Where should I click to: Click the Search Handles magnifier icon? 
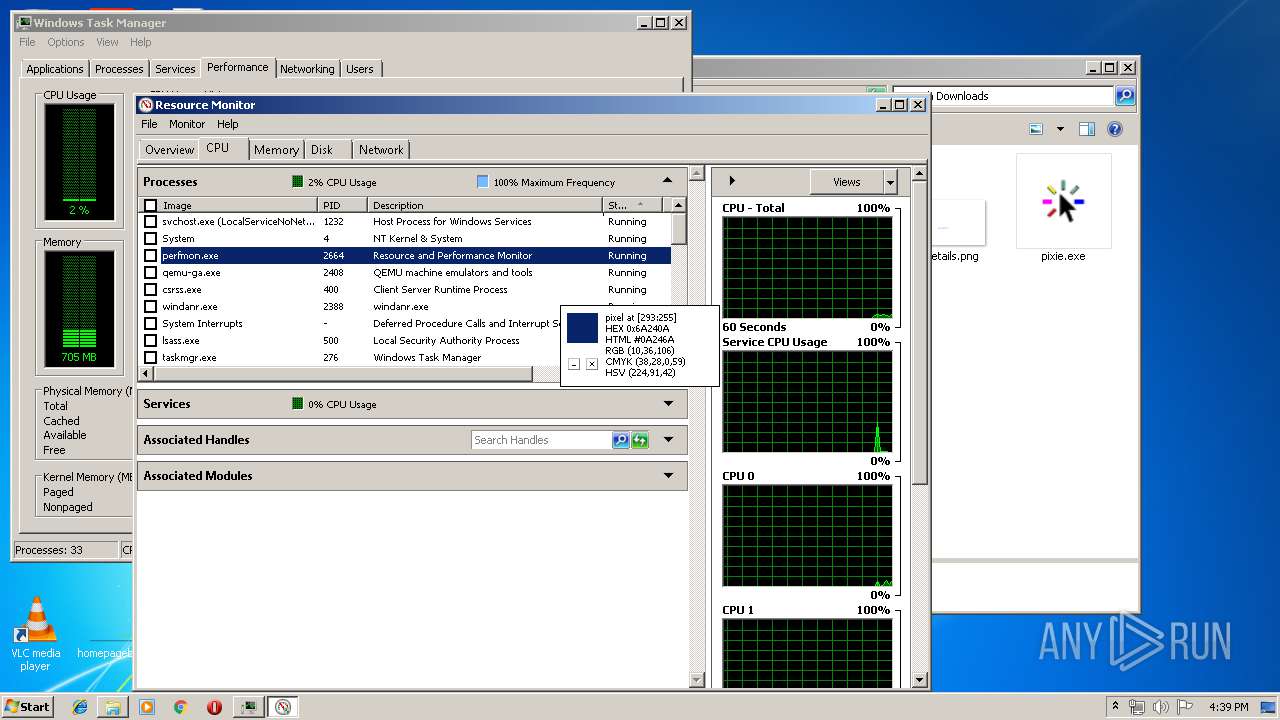[621, 440]
